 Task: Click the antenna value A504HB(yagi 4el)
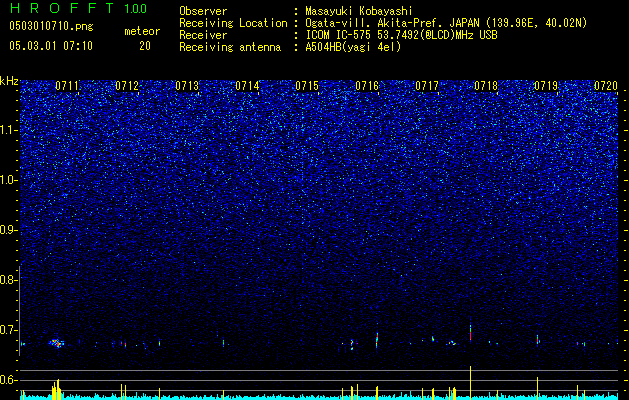[x=353, y=47]
